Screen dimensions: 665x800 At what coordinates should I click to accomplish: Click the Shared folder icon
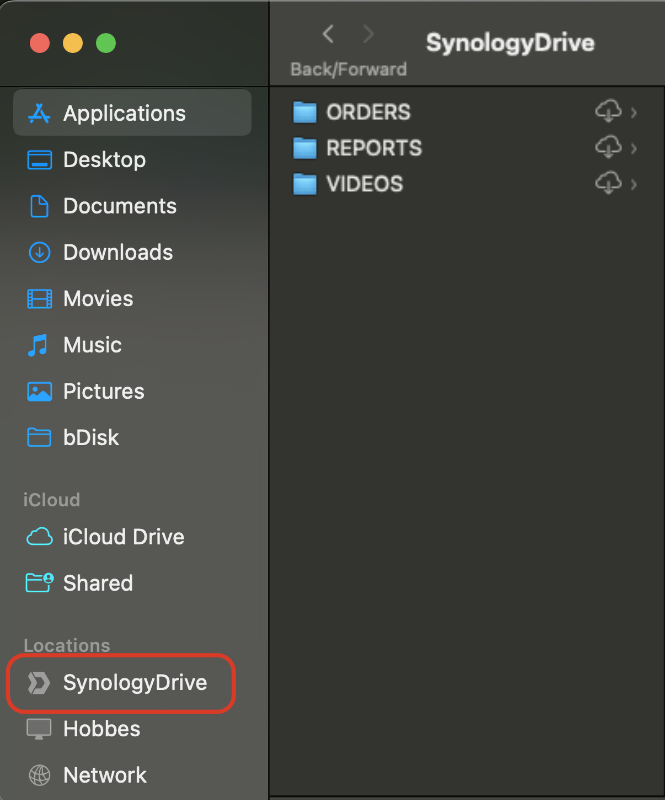click(x=39, y=583)
